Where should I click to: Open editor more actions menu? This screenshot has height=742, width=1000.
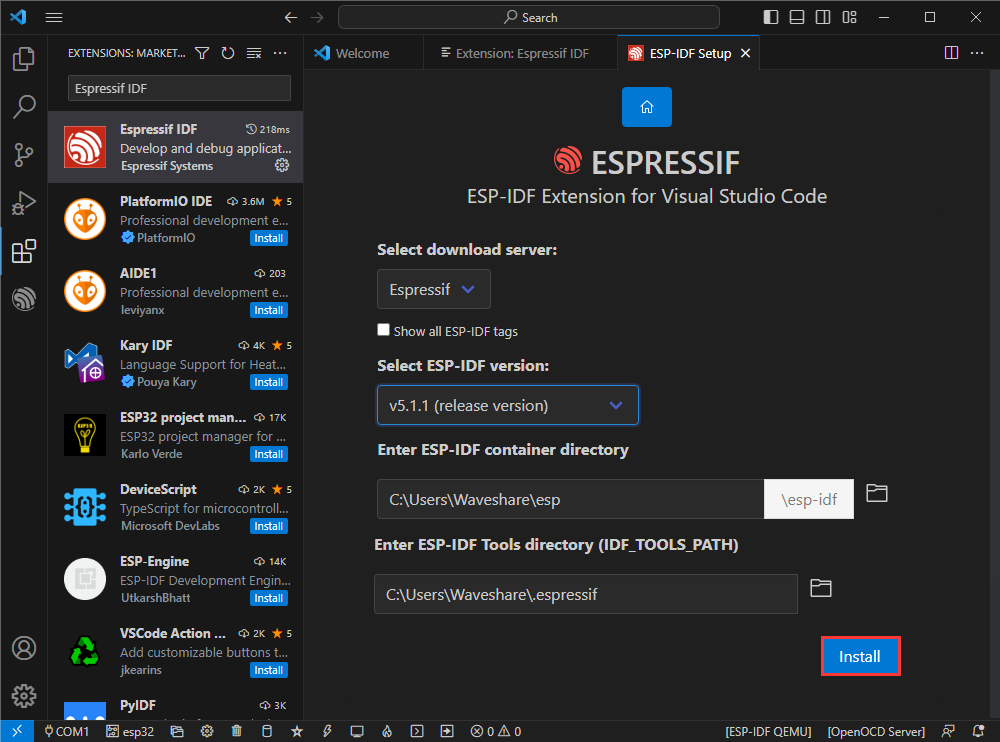point(977,53)
